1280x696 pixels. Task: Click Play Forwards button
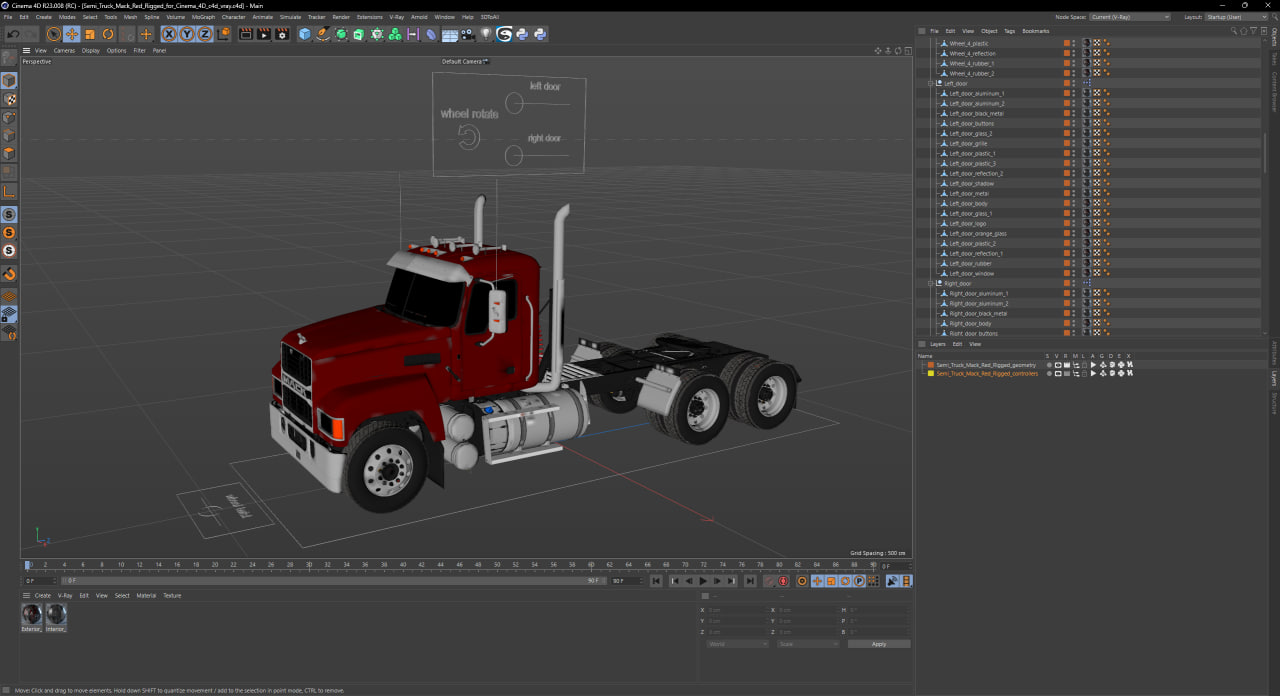click(x=703, y=581)
